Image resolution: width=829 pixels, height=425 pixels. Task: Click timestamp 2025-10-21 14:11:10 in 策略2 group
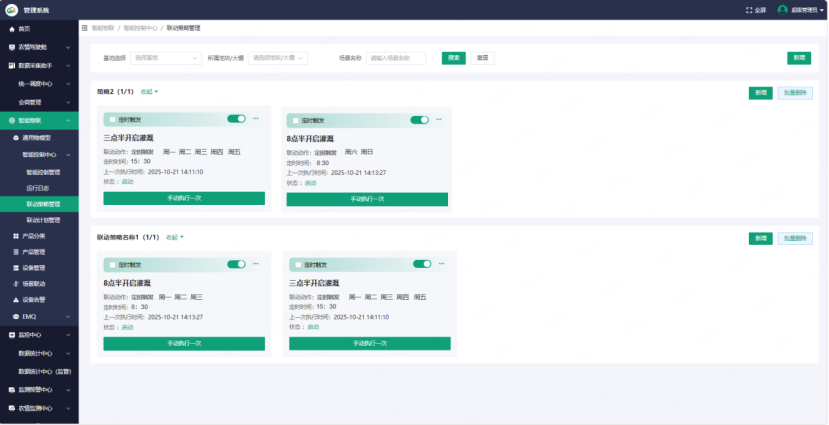point(176,172)
